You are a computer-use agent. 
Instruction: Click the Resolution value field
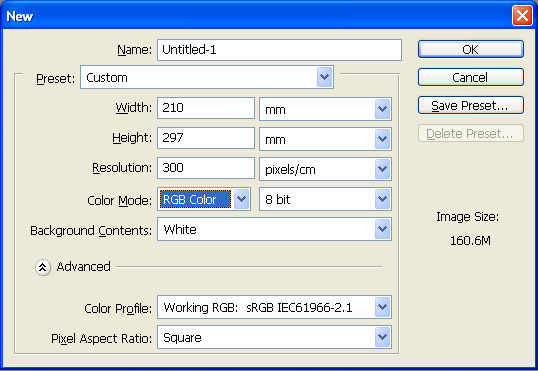pos(206,168)
